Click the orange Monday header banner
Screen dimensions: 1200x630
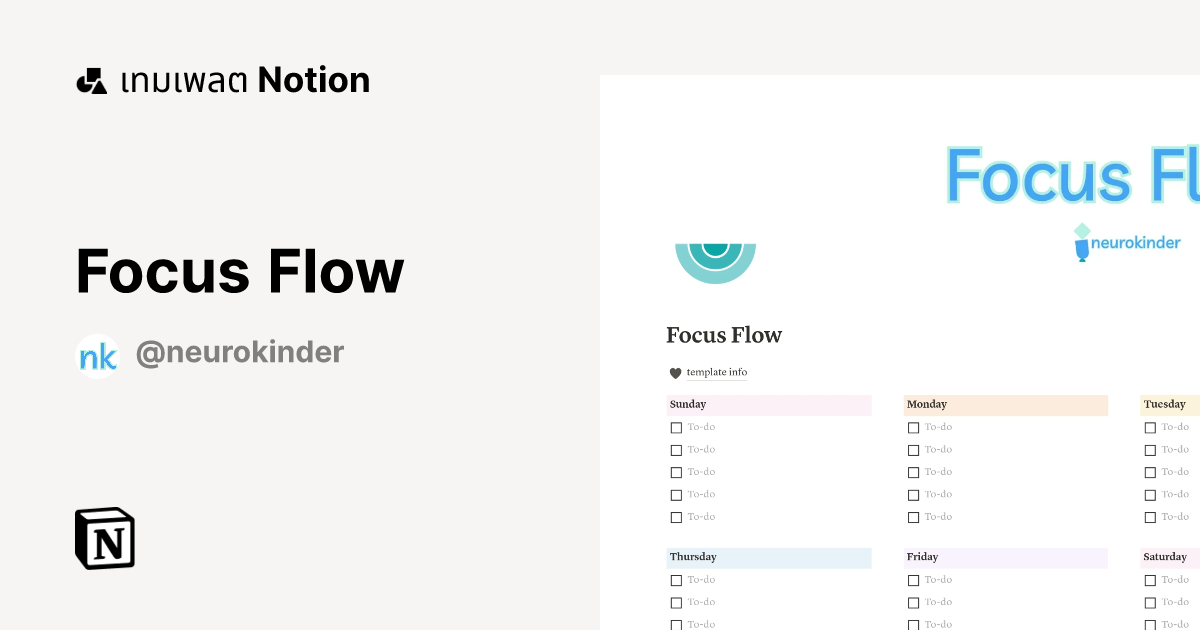1005,404
